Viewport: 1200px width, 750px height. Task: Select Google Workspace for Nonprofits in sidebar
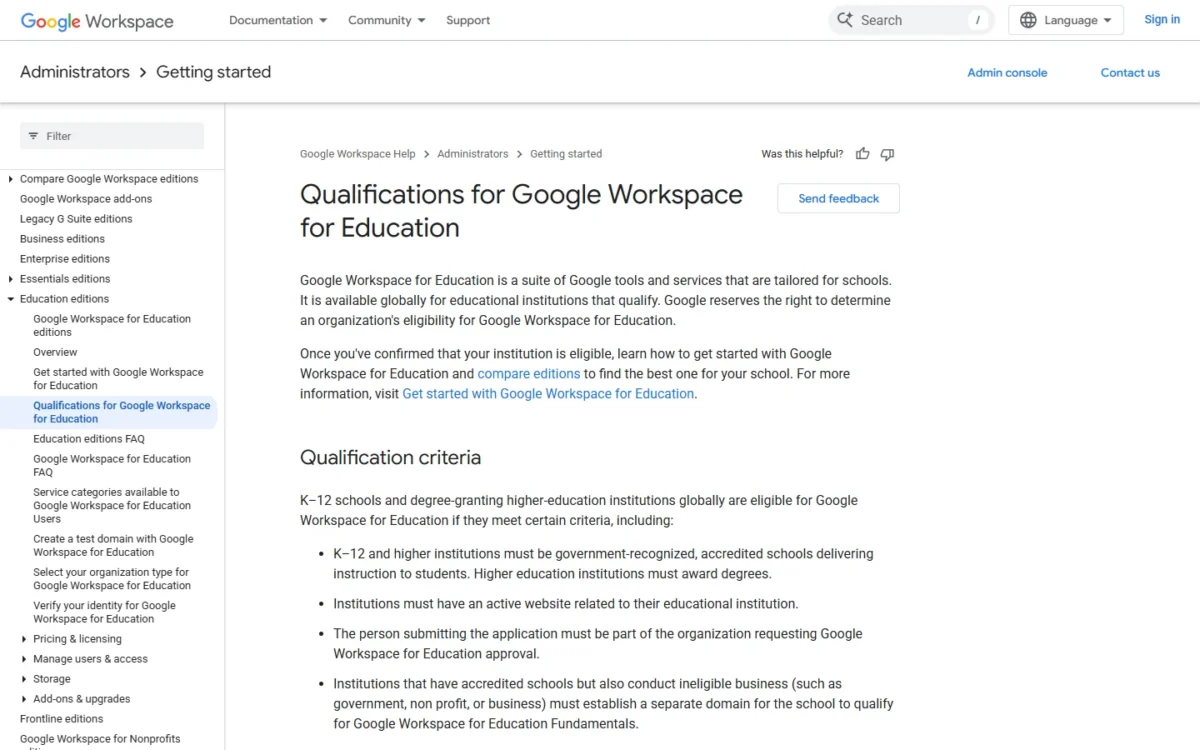(100, 739)
